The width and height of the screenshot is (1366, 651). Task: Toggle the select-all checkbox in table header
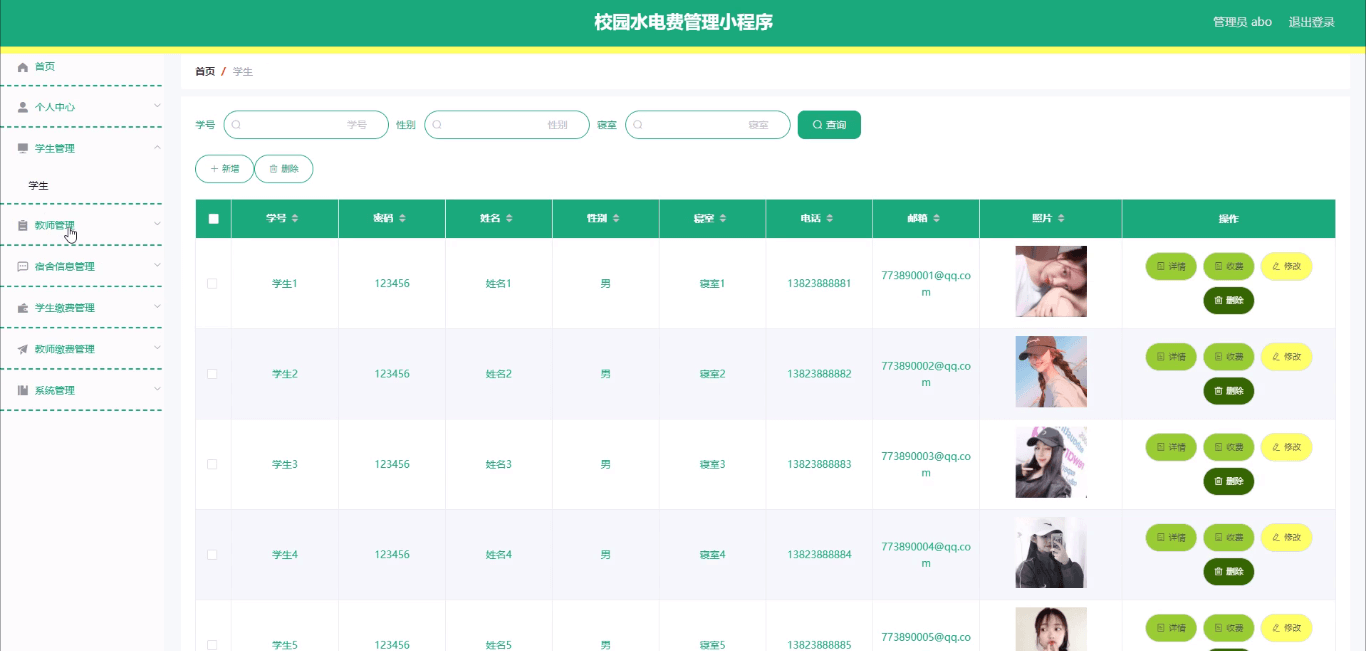coord(212,218)
